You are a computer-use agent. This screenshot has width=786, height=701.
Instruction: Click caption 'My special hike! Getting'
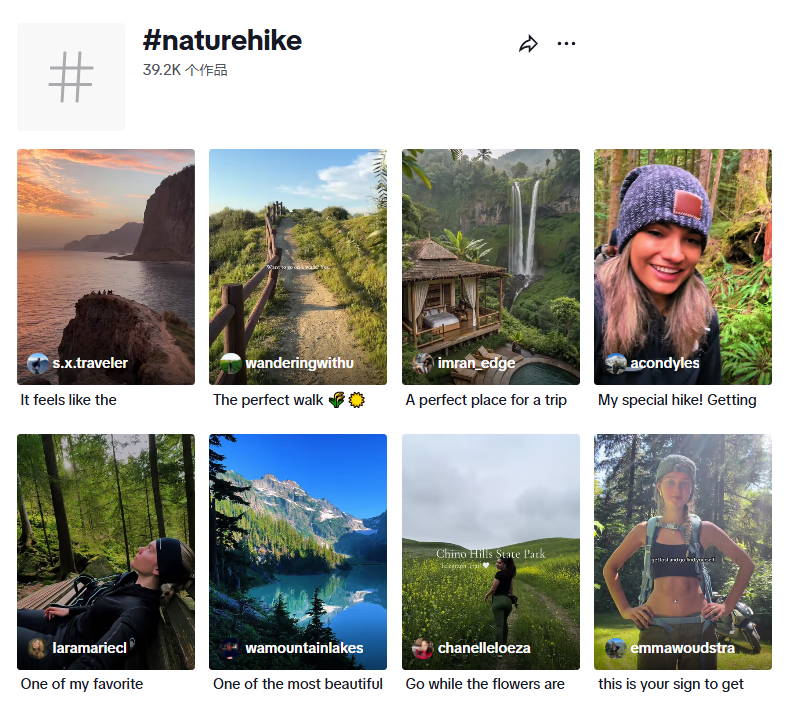[x=677, y=400]
